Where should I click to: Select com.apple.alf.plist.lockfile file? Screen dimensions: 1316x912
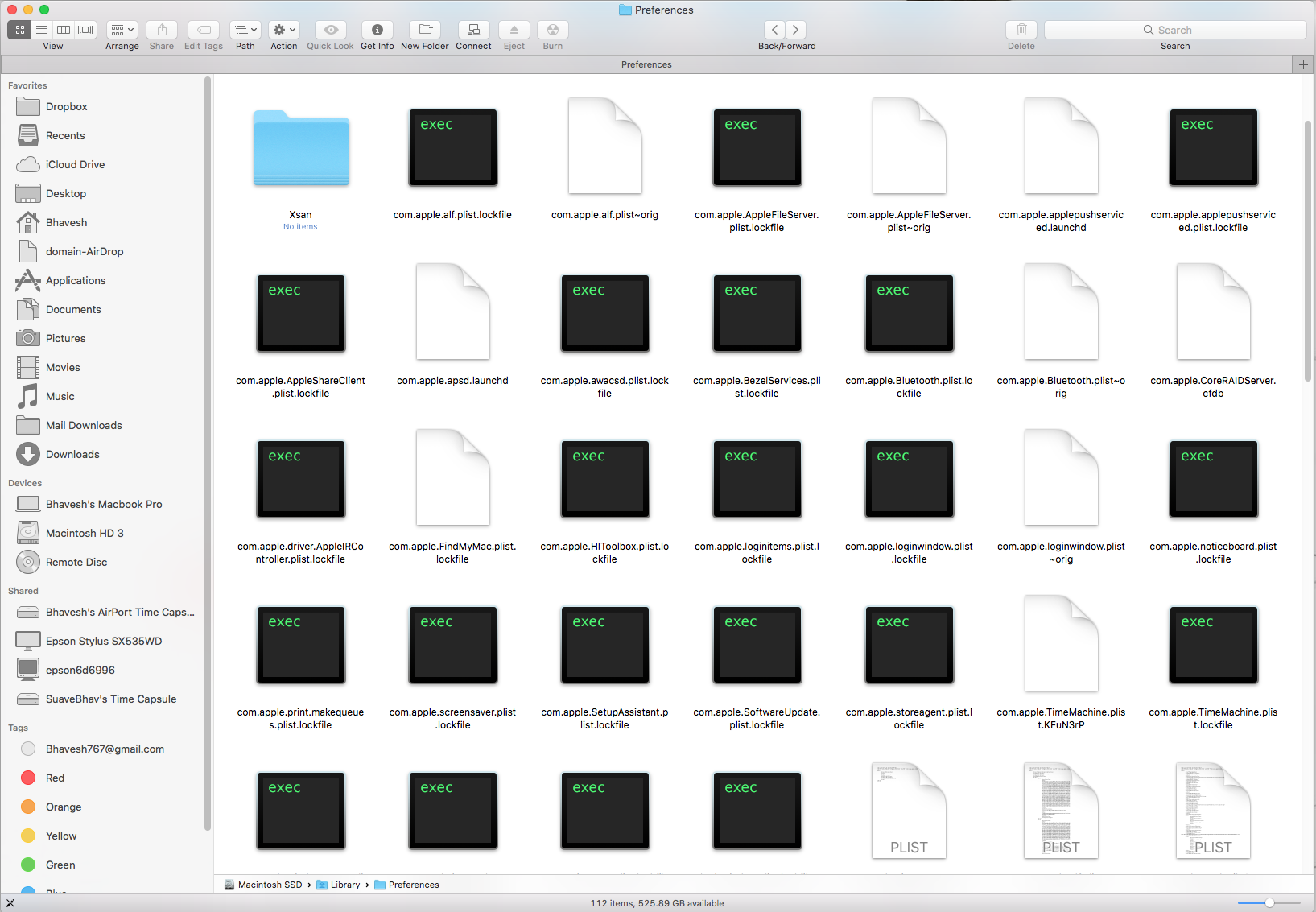(453, 149)
